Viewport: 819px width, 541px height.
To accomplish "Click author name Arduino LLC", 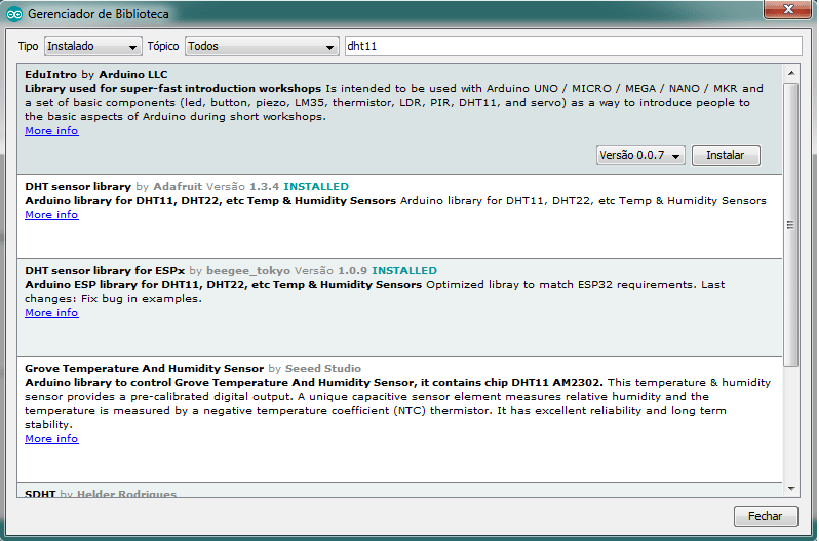I will coord(133,74).
